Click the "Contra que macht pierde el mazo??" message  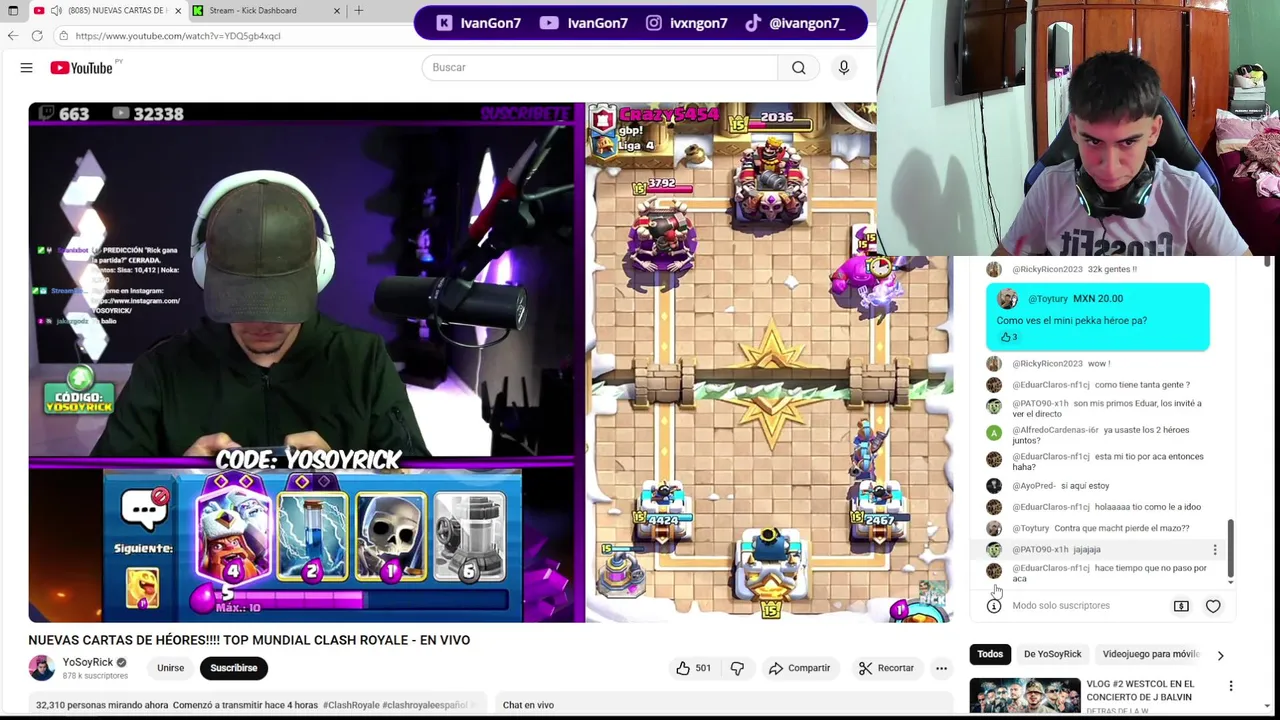point(1122,528)
